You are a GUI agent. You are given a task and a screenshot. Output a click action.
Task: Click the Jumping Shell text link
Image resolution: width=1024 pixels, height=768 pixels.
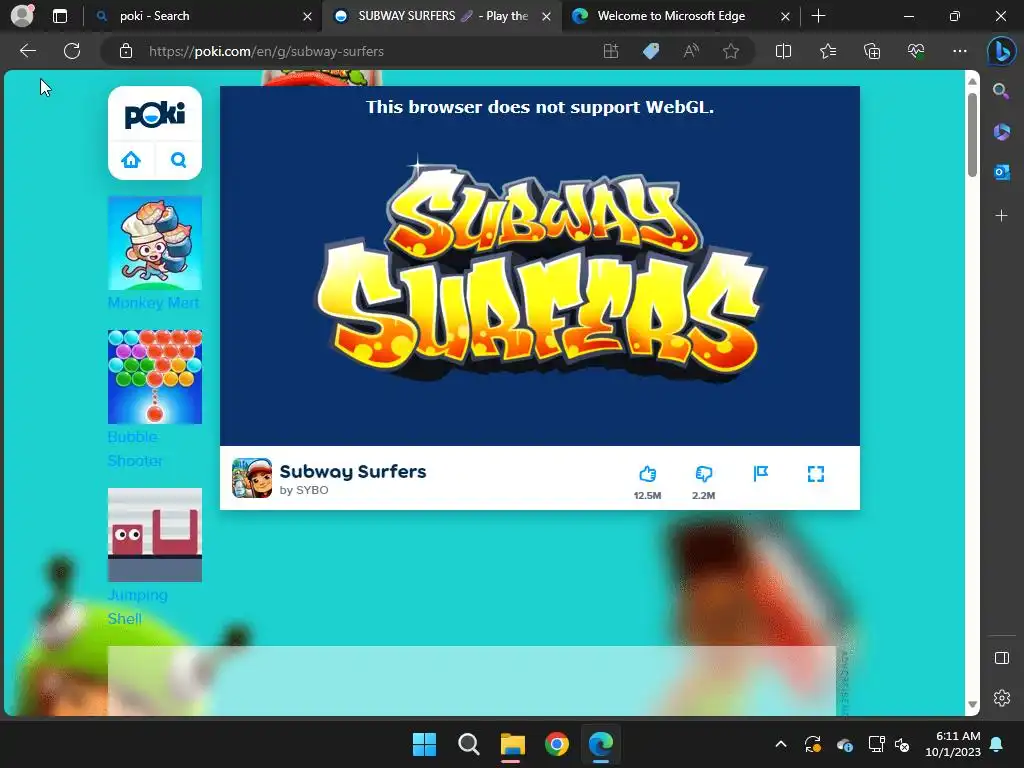point(138,607)
